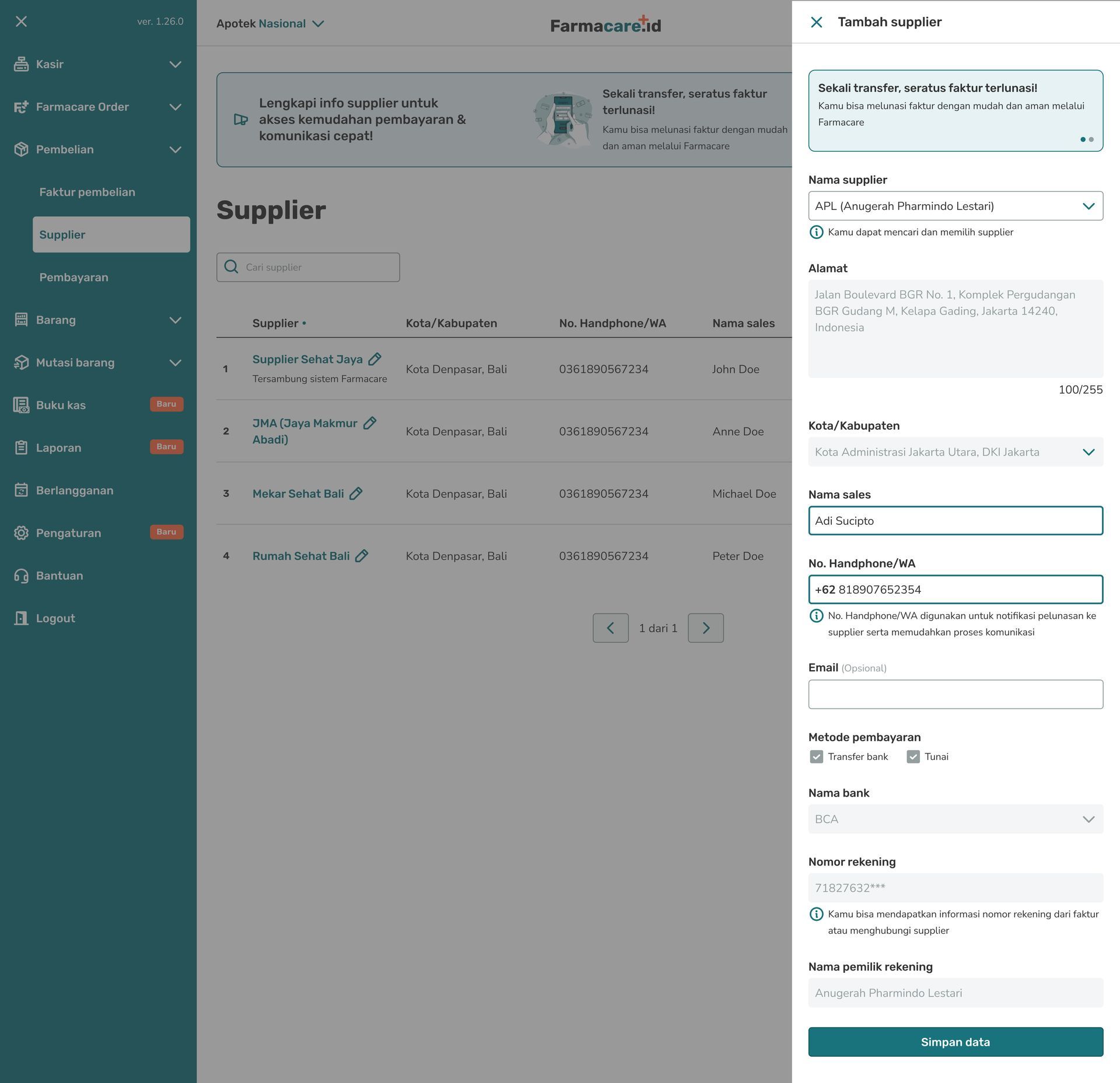
Task: Edit Rumah Sehat Bali via pencil icon
Action: point(362,556)
